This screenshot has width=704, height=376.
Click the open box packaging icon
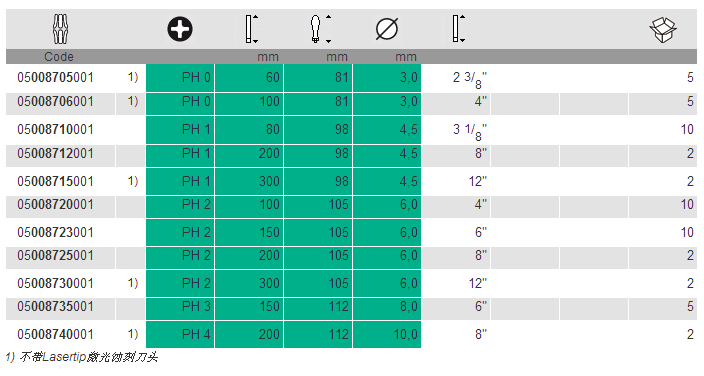663,30
